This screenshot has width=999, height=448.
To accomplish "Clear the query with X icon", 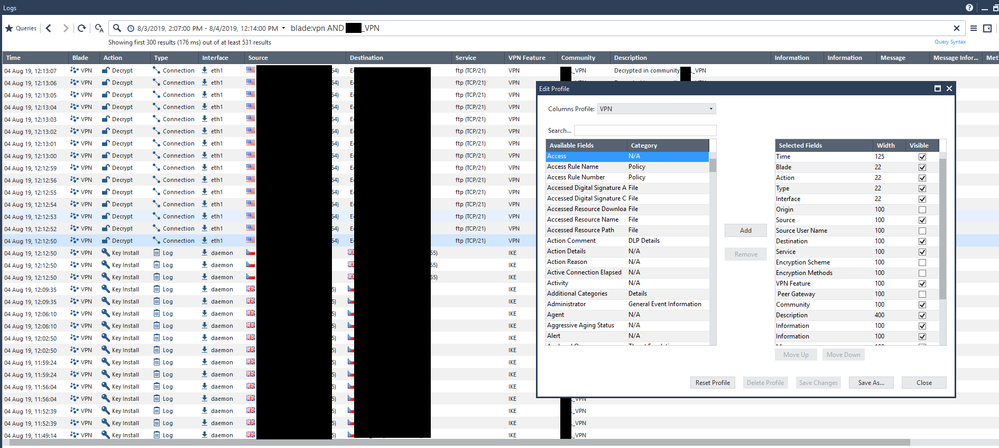I will point(956,28).
